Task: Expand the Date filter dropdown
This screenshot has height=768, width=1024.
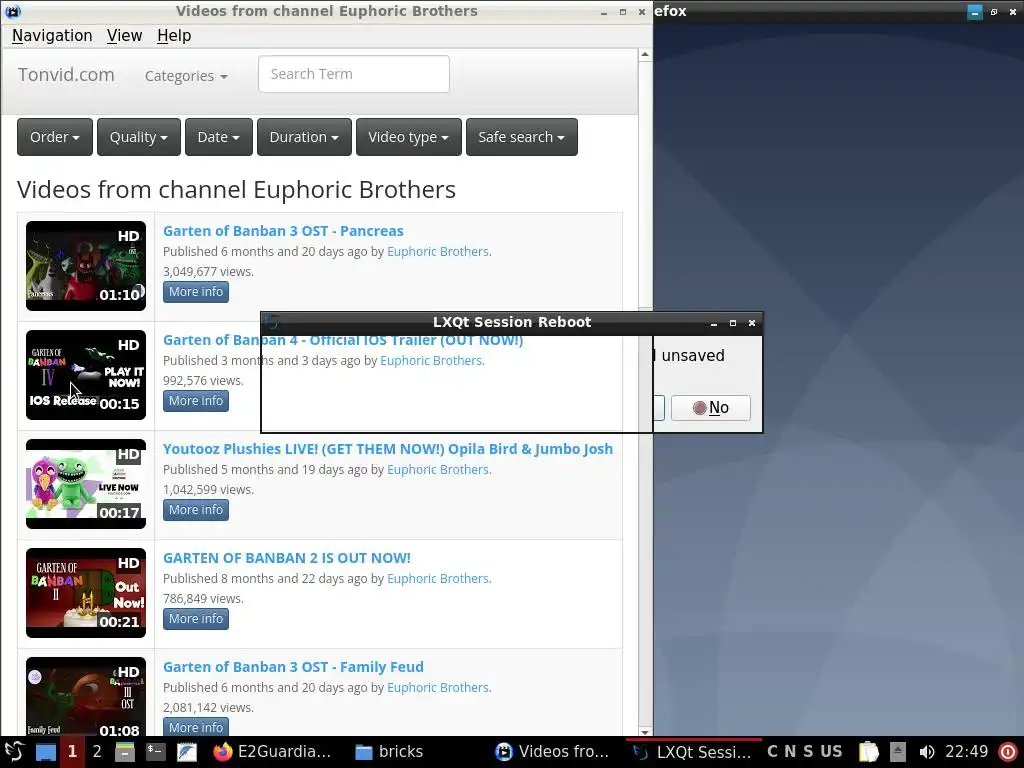Action: [x=219, y=137]
